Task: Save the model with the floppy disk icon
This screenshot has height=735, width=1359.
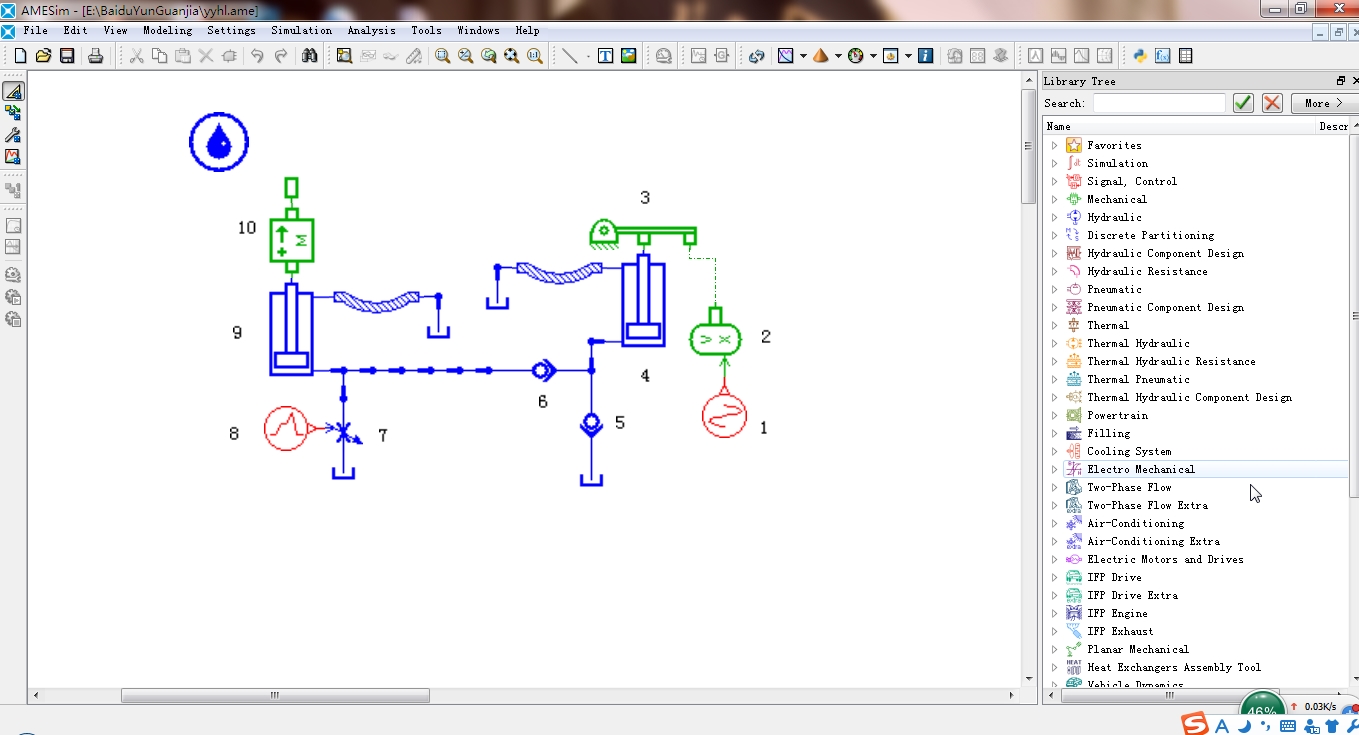Action: [67, 56]
